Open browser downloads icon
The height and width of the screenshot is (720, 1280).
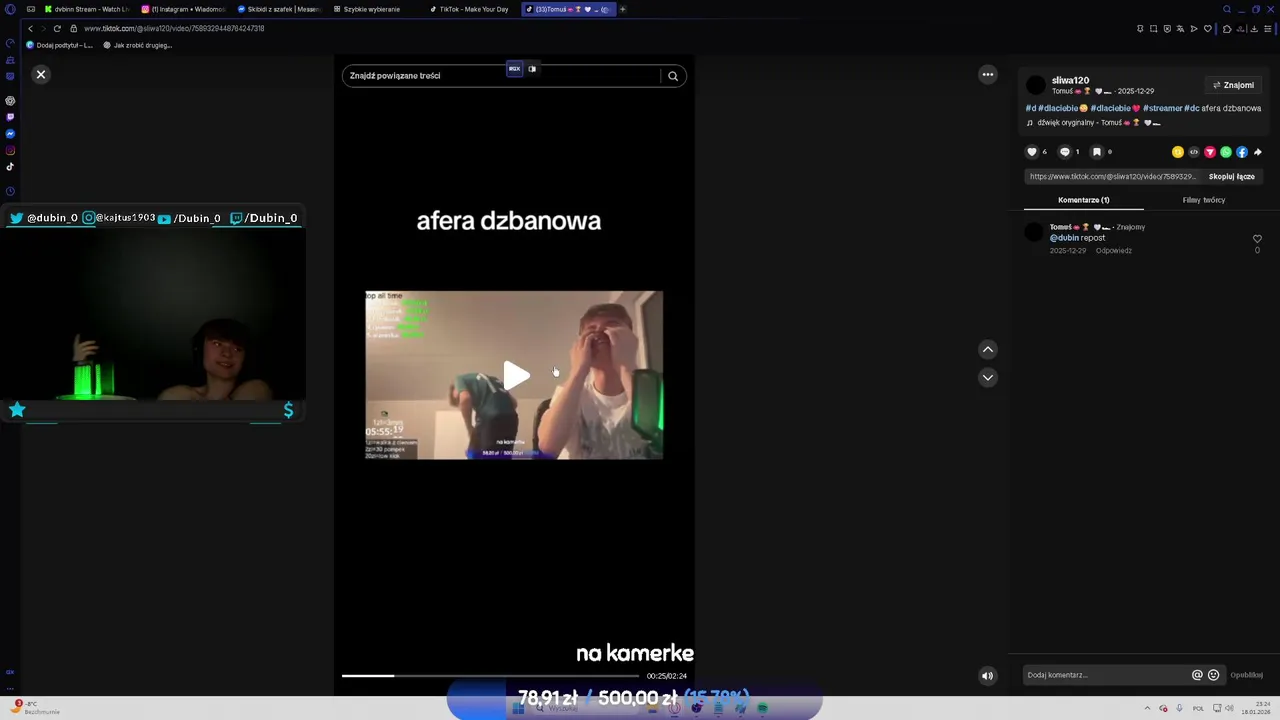coord(1254,28)
